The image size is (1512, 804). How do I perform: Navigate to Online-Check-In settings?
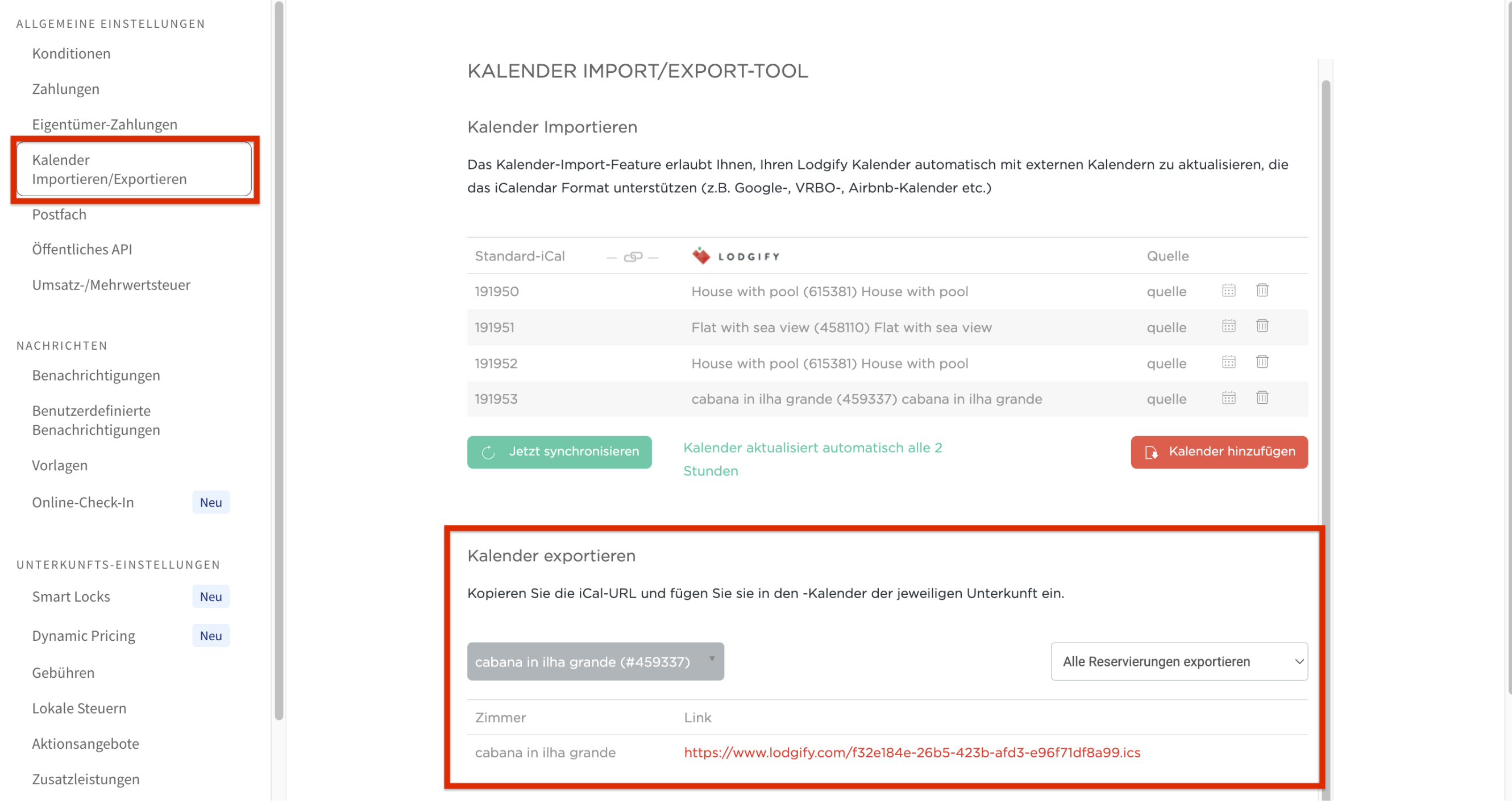point(83,503)
